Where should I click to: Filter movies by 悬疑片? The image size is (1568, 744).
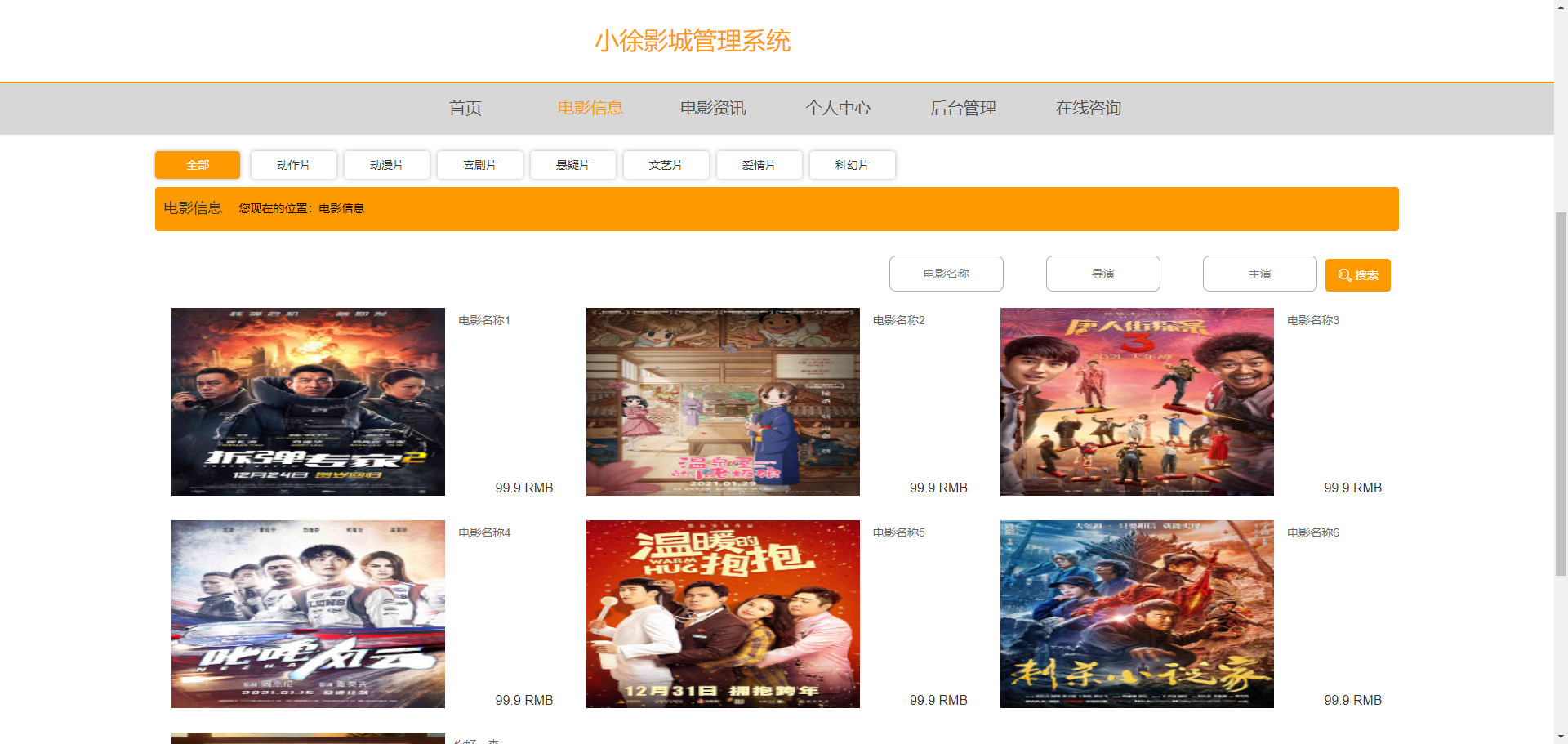coord(573,165)
